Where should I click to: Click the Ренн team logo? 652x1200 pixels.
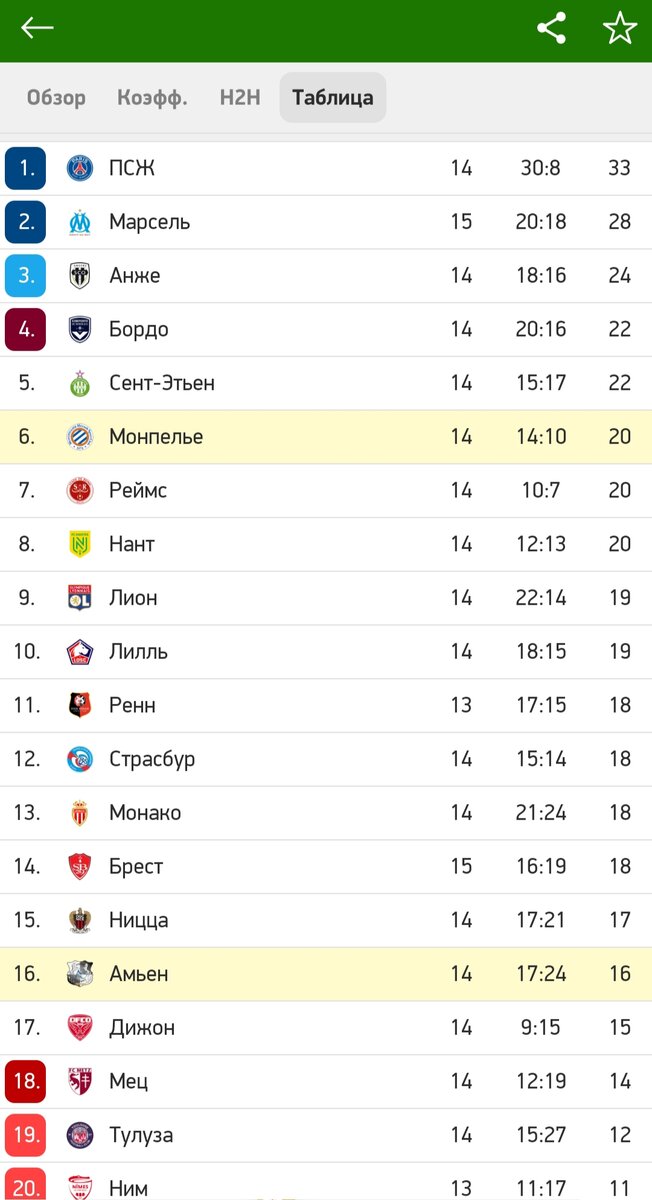(x=80, y=705)
